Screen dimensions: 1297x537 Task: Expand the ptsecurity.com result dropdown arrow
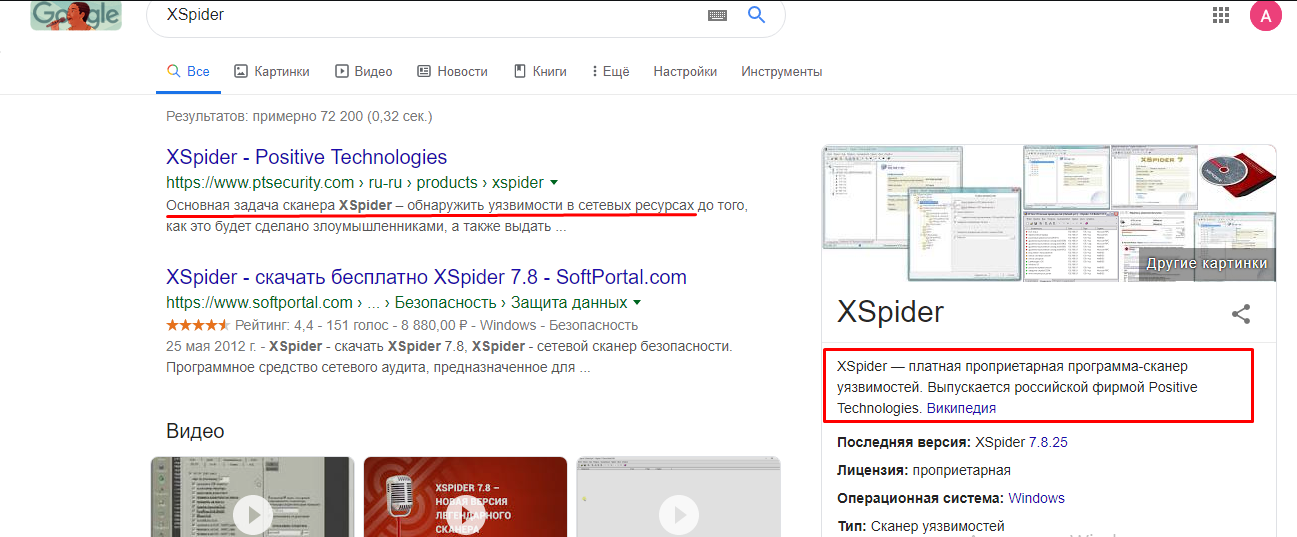pos(554,183)
